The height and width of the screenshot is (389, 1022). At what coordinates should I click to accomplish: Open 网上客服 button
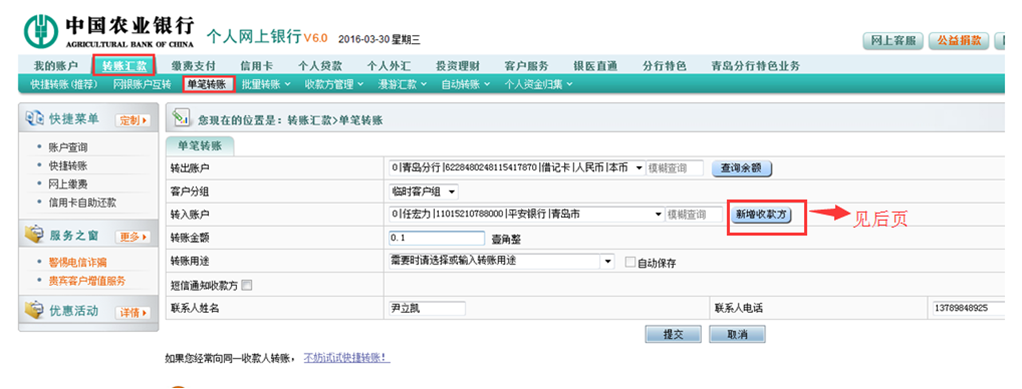click(893, 40)
